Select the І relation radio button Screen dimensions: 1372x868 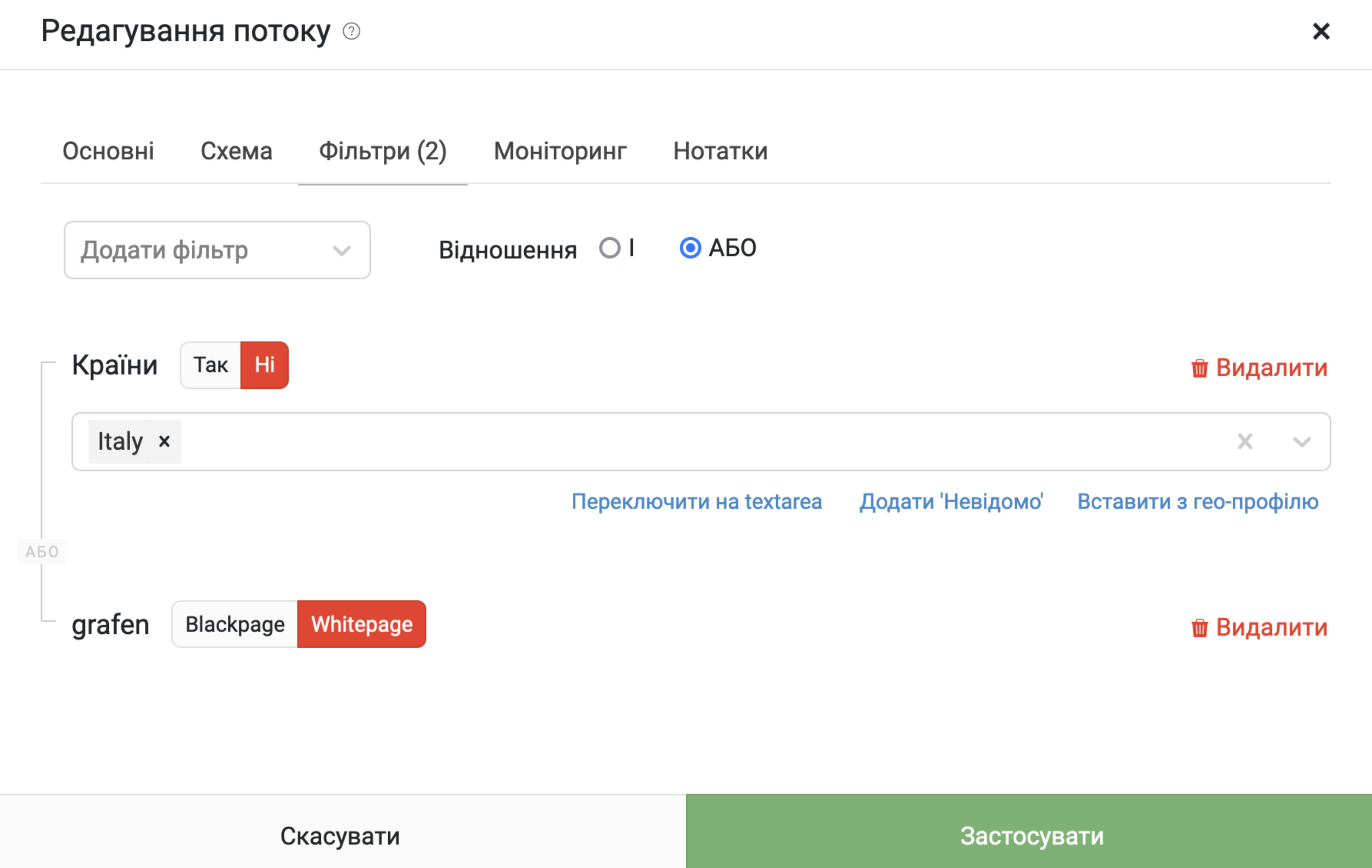click(x=610, y=248)
